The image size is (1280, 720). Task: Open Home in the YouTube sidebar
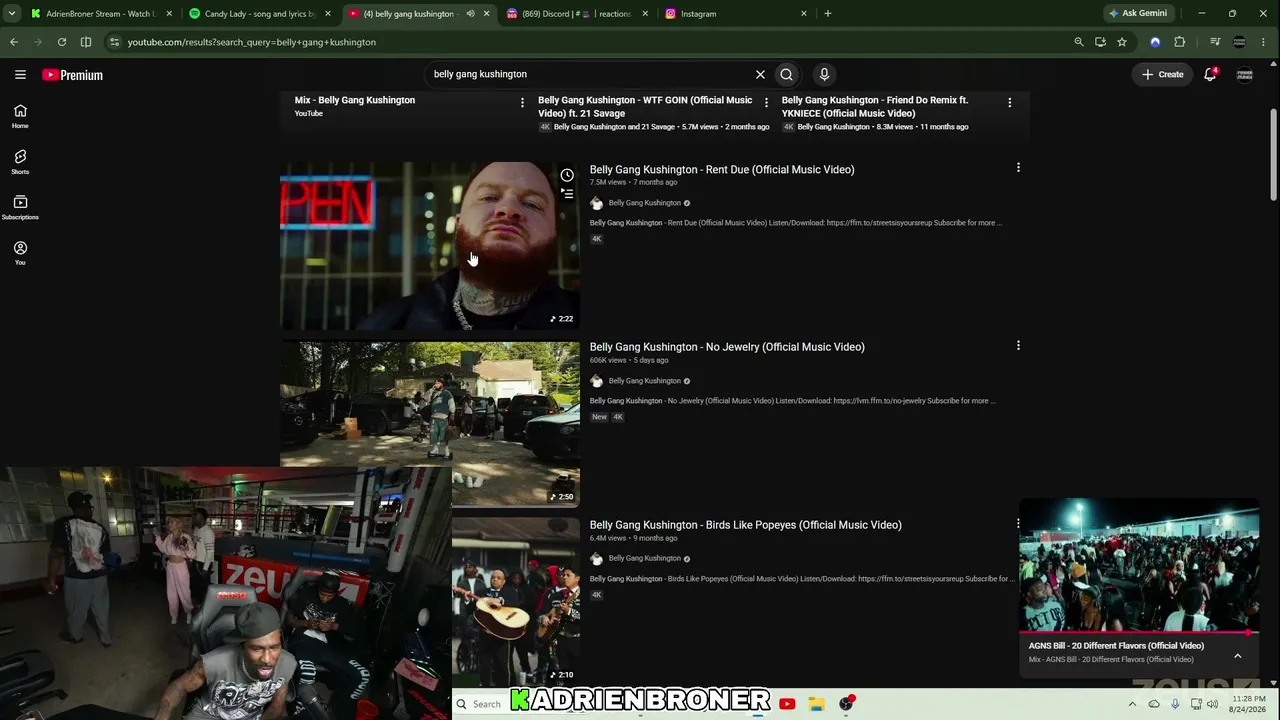coord(20,116)
